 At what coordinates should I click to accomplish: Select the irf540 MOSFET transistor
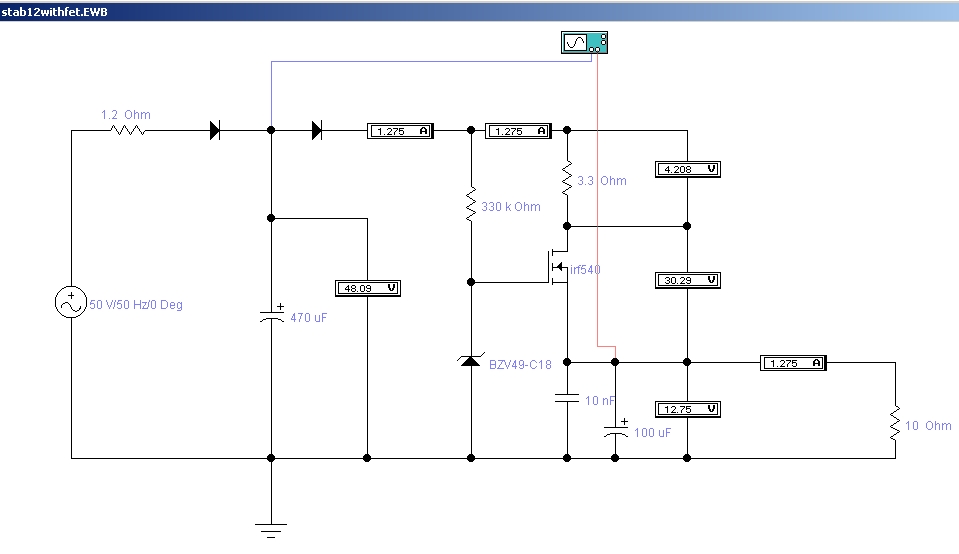pos(558,267)
